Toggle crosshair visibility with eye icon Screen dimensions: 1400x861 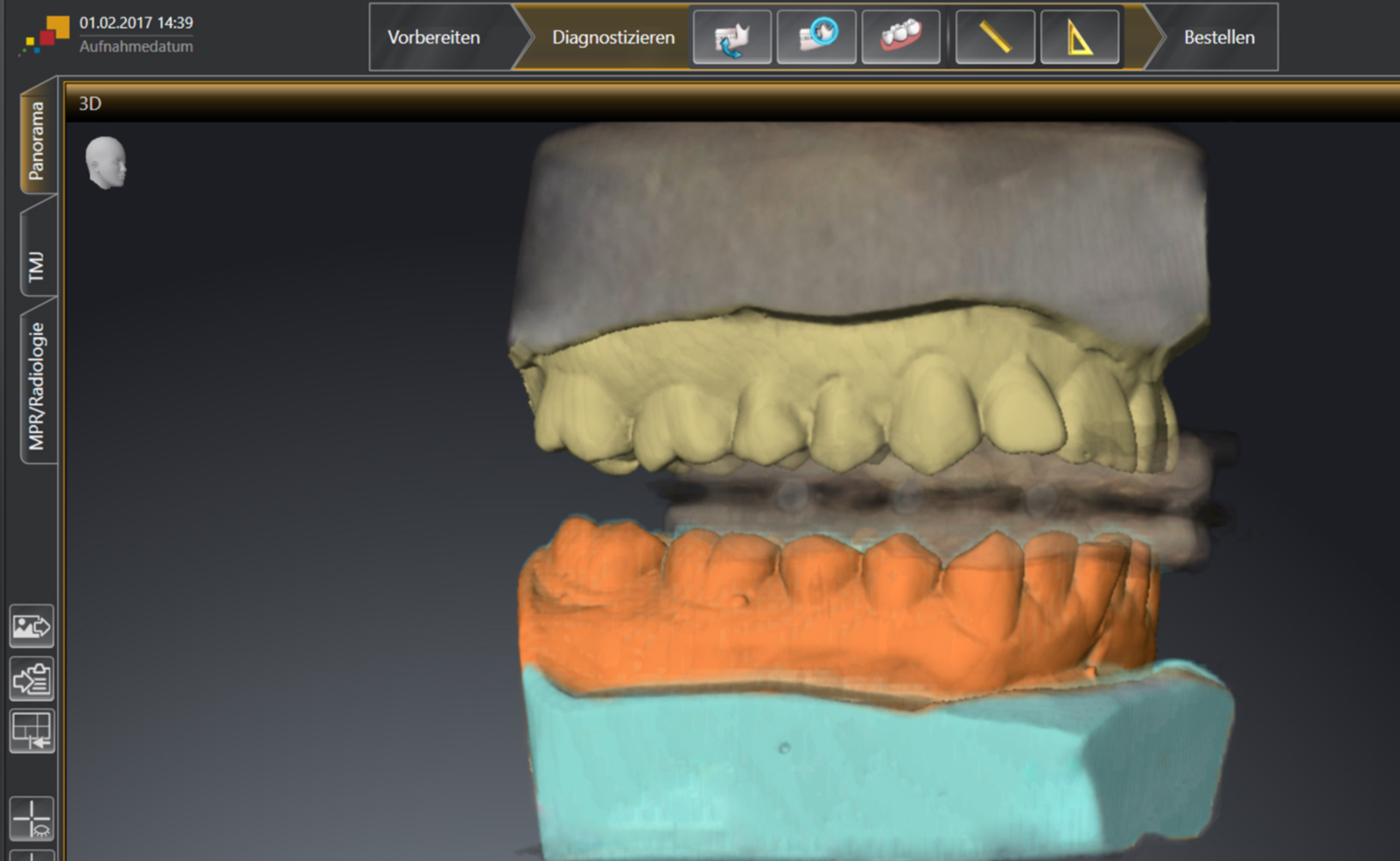tap(31, 818)
